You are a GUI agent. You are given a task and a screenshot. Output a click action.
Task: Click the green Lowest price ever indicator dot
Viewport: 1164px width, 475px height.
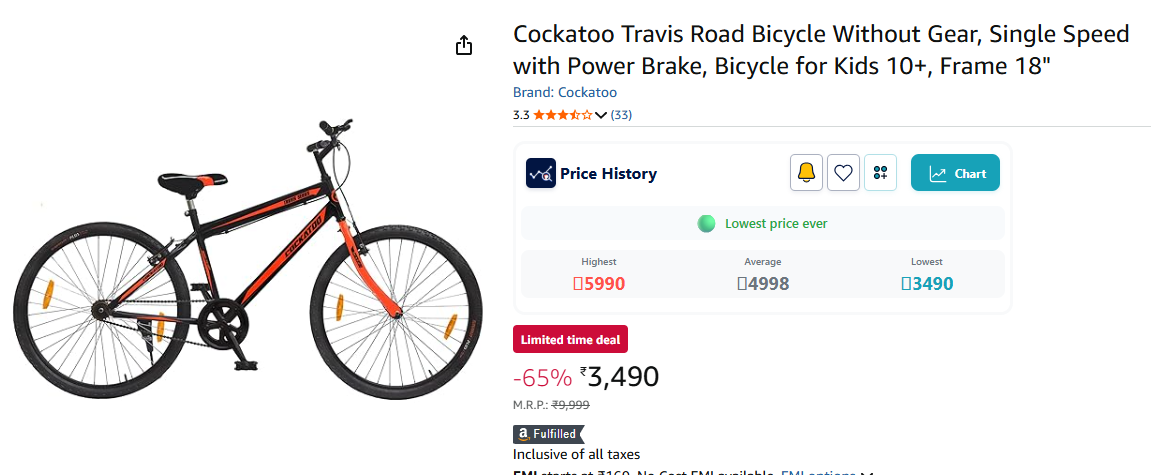coord(707,223)
